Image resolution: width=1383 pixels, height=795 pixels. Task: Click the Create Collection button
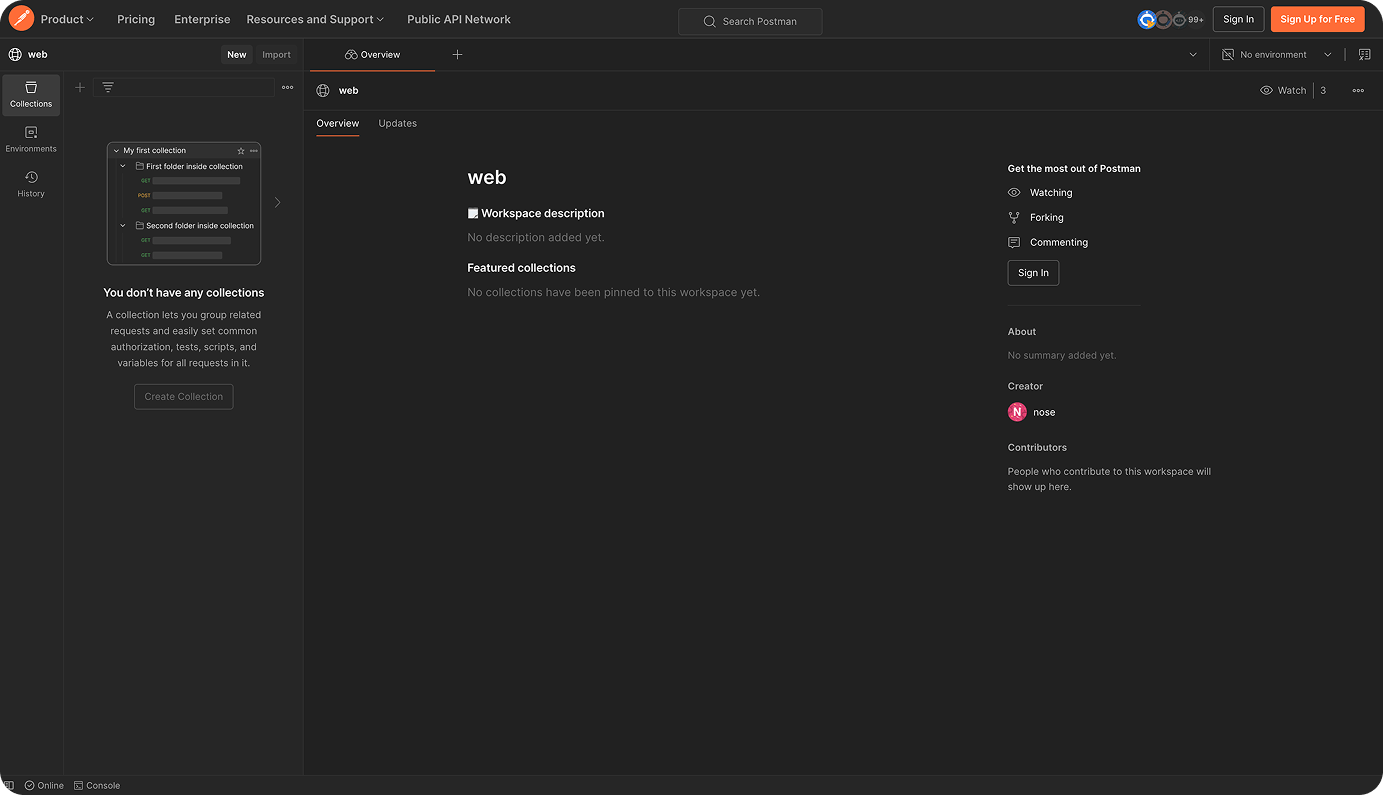pyautogui.click(x=184, y=397)
